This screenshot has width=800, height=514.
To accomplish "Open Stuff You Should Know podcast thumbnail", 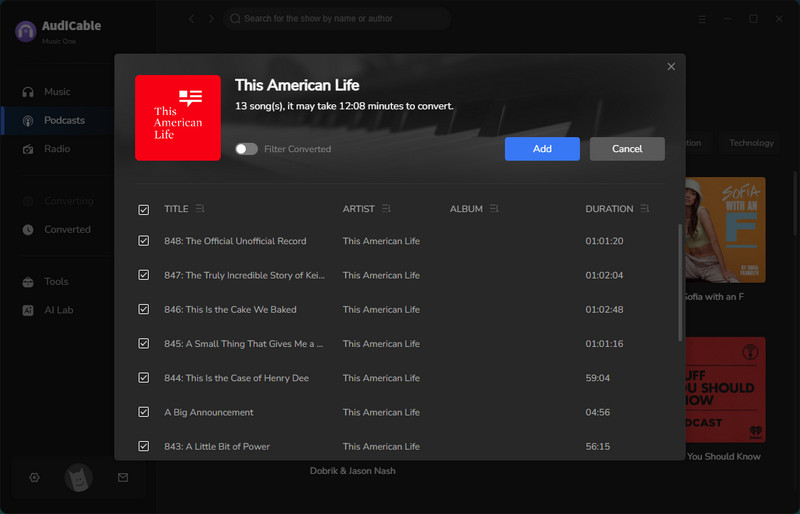I will tap(725, 389).
